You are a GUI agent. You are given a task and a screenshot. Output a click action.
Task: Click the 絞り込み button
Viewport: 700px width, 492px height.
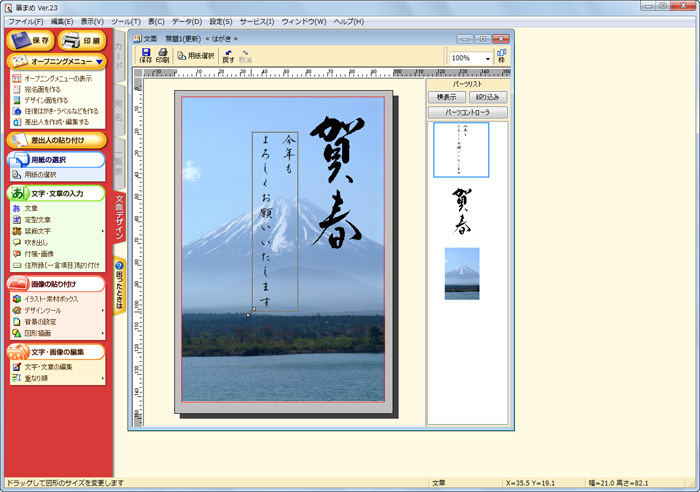[488, 97]
